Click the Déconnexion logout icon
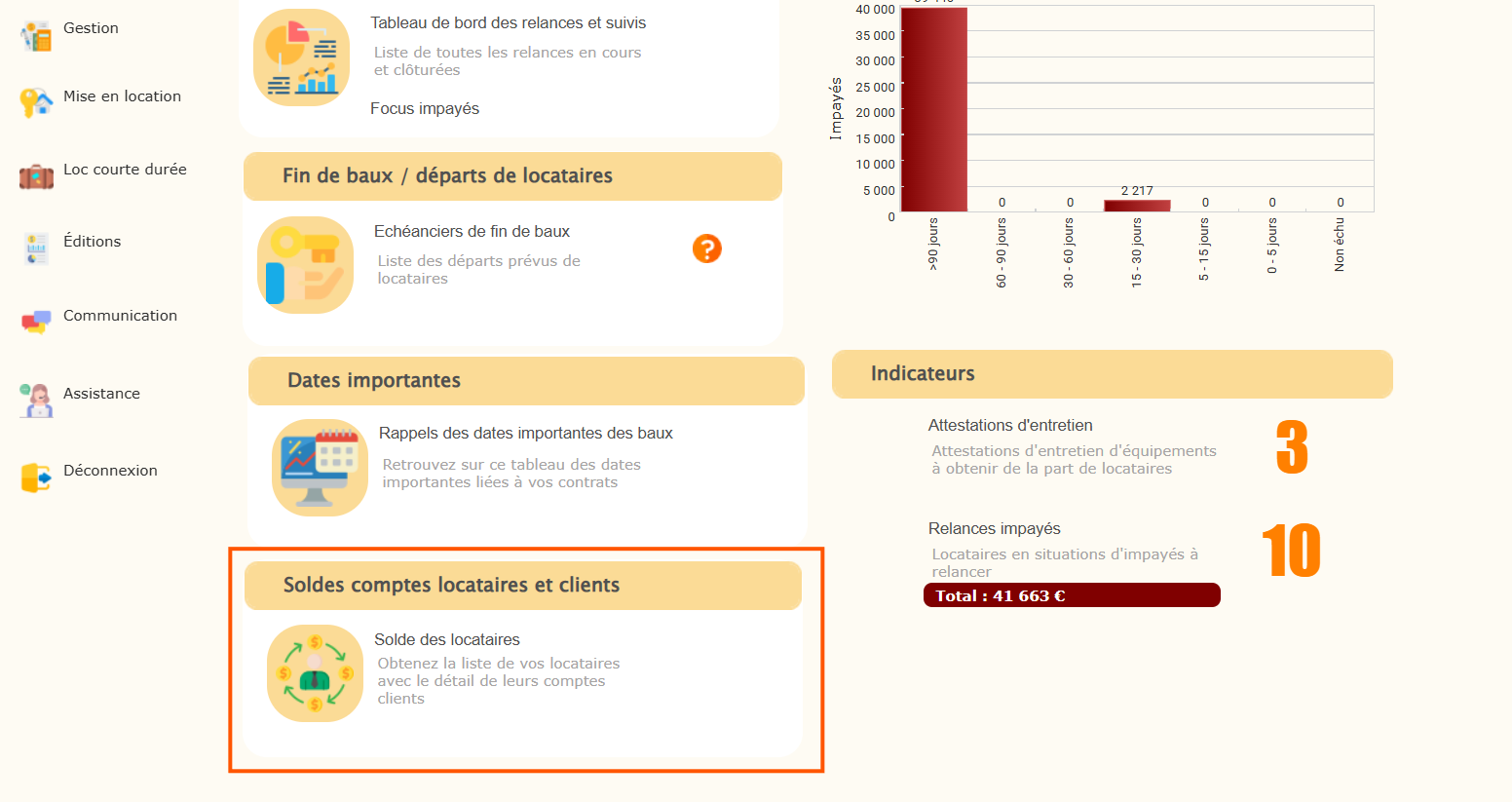The height and width of the screenshot is (802, 1512). [36, 477]
